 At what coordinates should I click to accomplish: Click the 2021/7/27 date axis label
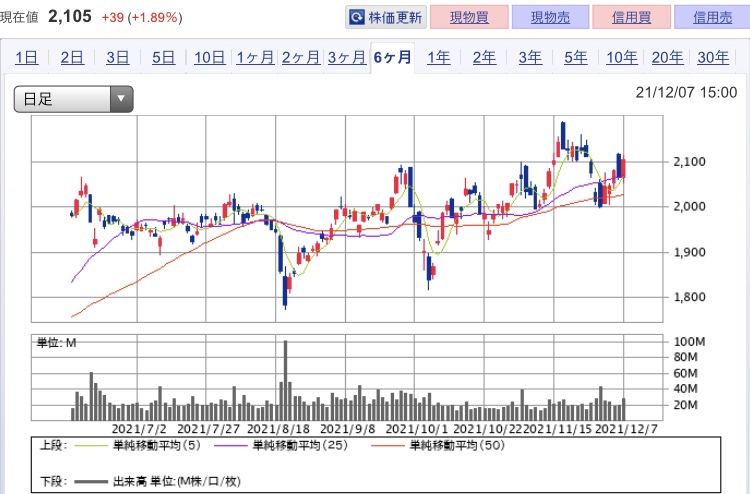pyautogui.click(x=209, y=428)
